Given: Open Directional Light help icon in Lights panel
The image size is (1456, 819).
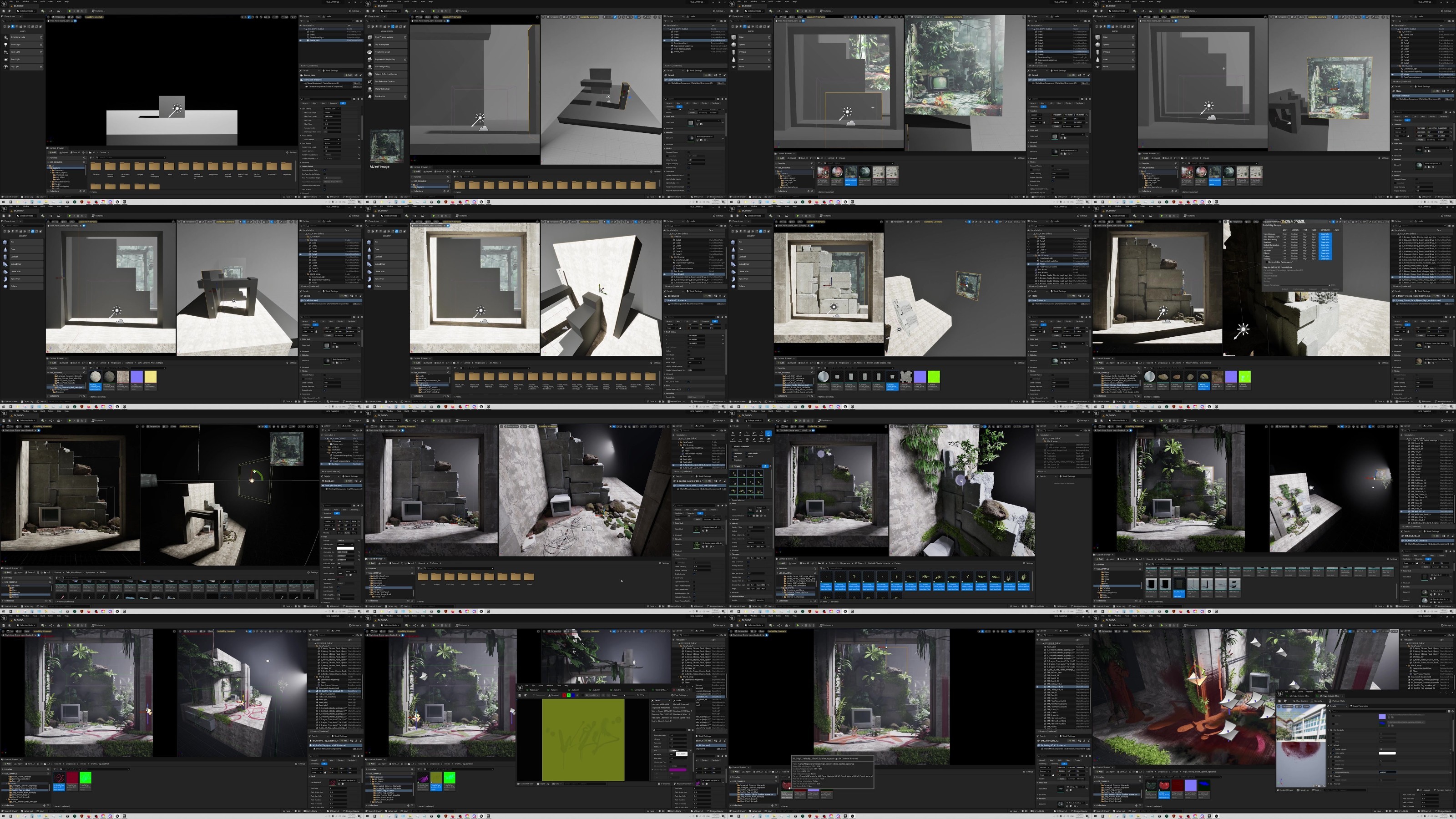Looking at the screenshot, I should point(41,37).
